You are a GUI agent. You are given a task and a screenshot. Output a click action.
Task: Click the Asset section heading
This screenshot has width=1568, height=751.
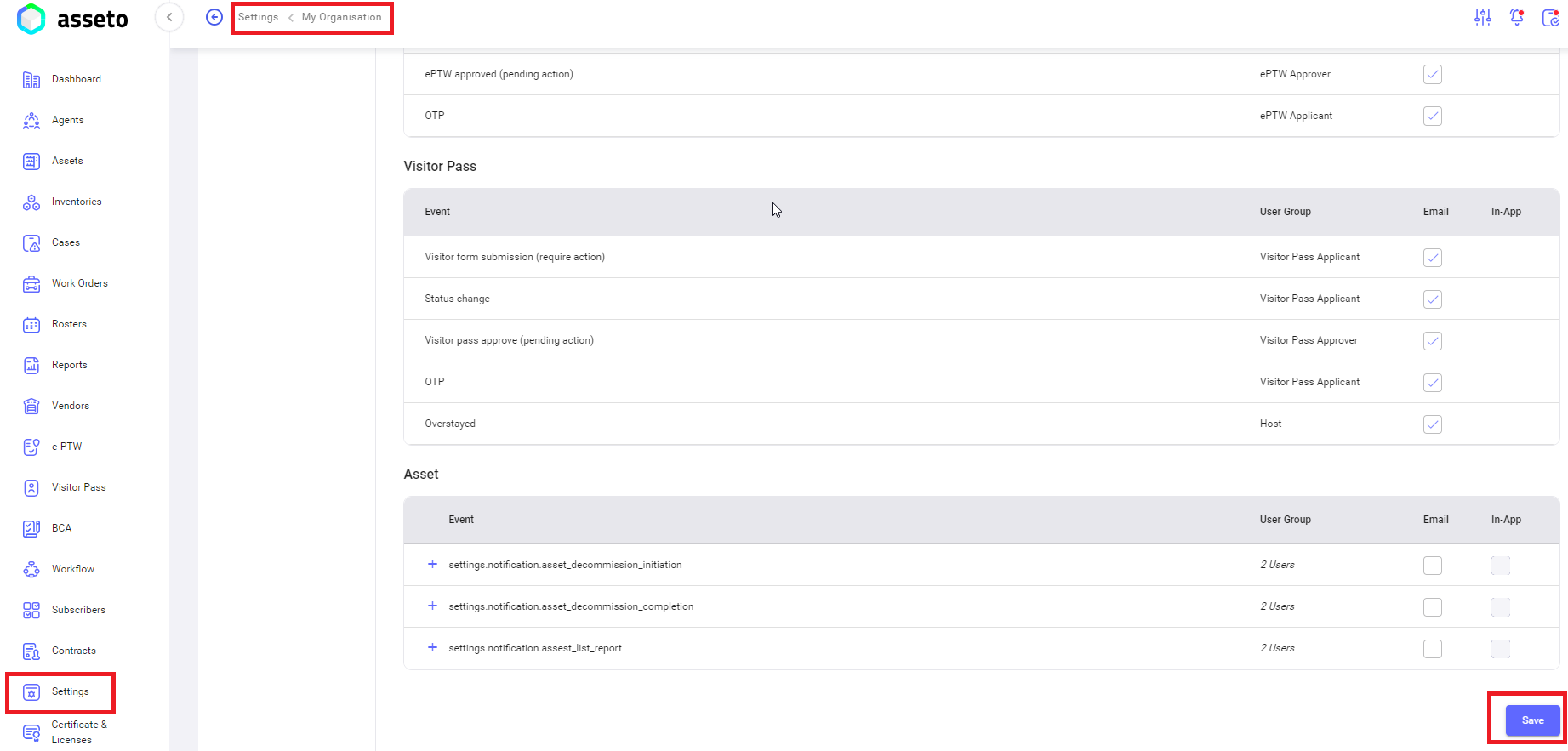coord(421,474)
